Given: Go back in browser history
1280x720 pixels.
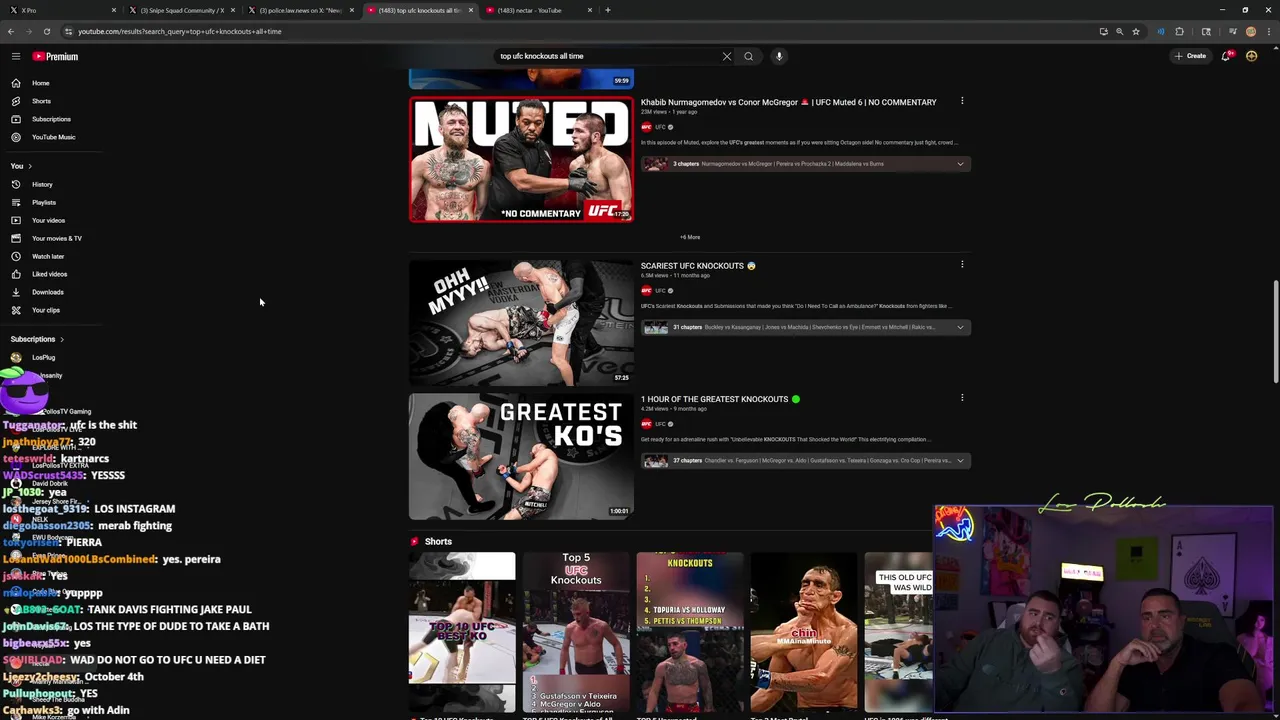Looking at the screenshot, I should pos(11,31).
